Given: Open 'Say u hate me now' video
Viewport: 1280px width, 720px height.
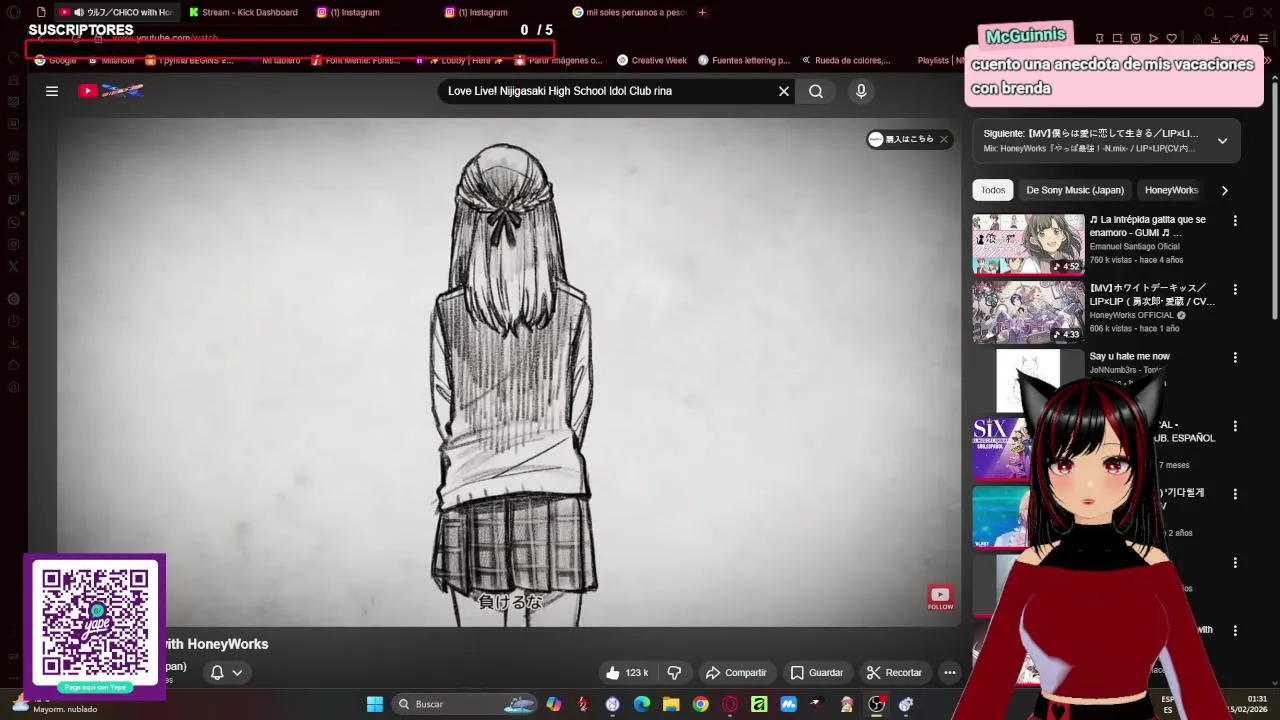Looking at the screenshot, I should tap(1129, 356).
